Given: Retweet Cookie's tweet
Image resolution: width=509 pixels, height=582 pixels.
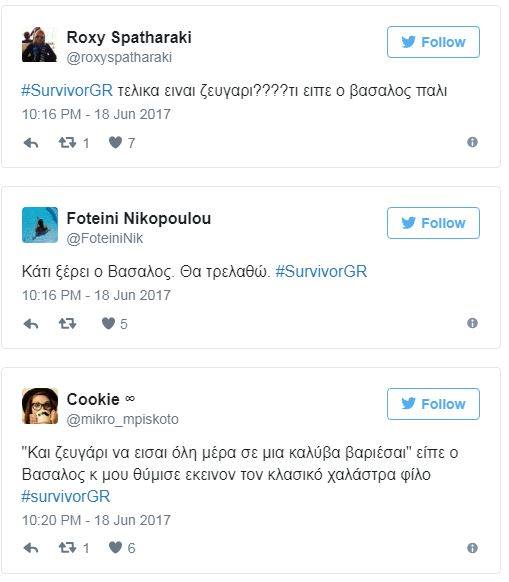Looking at the screenshot, I should tap(67, 547).
